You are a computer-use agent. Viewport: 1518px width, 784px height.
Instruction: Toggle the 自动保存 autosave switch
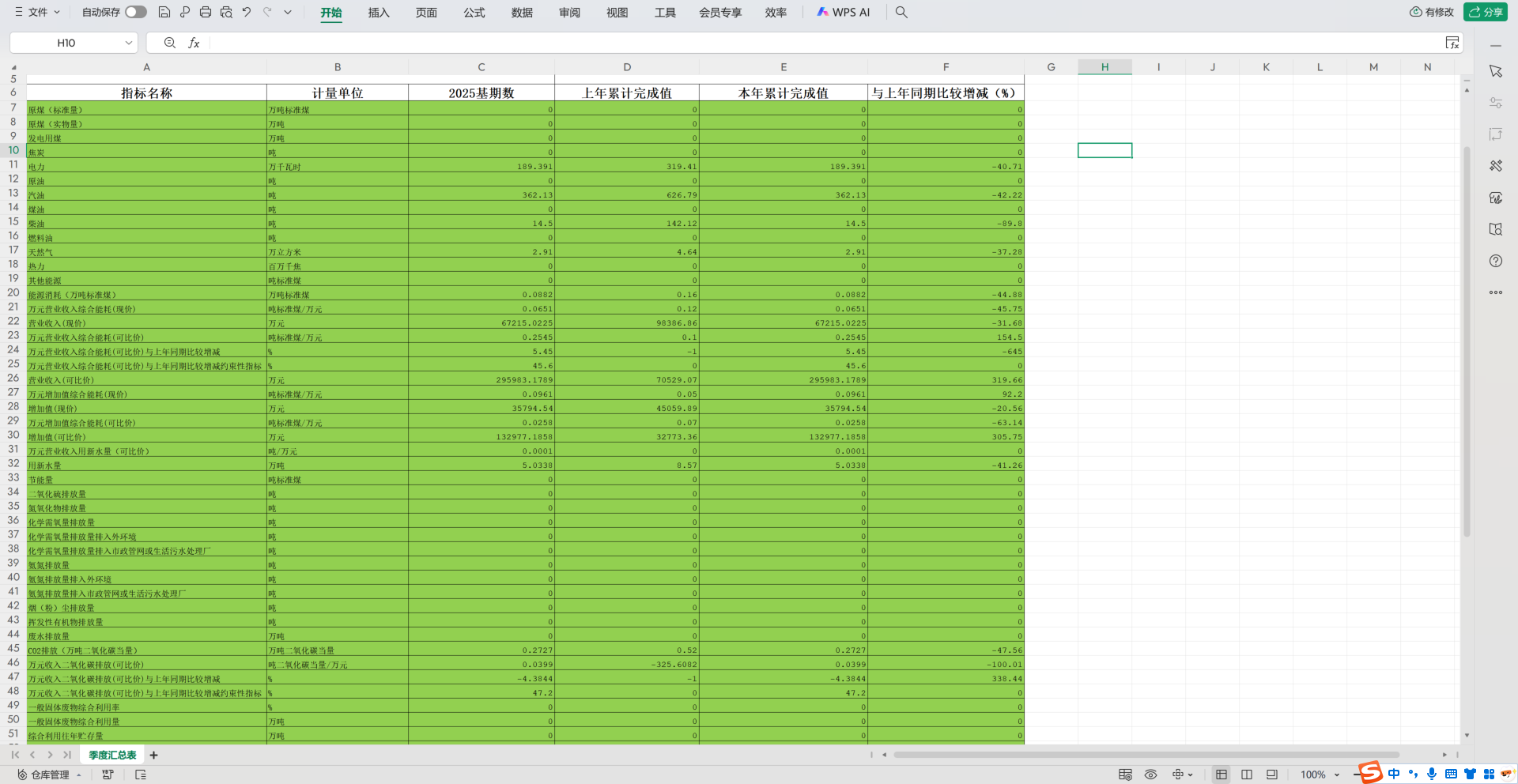coord(136,12)
